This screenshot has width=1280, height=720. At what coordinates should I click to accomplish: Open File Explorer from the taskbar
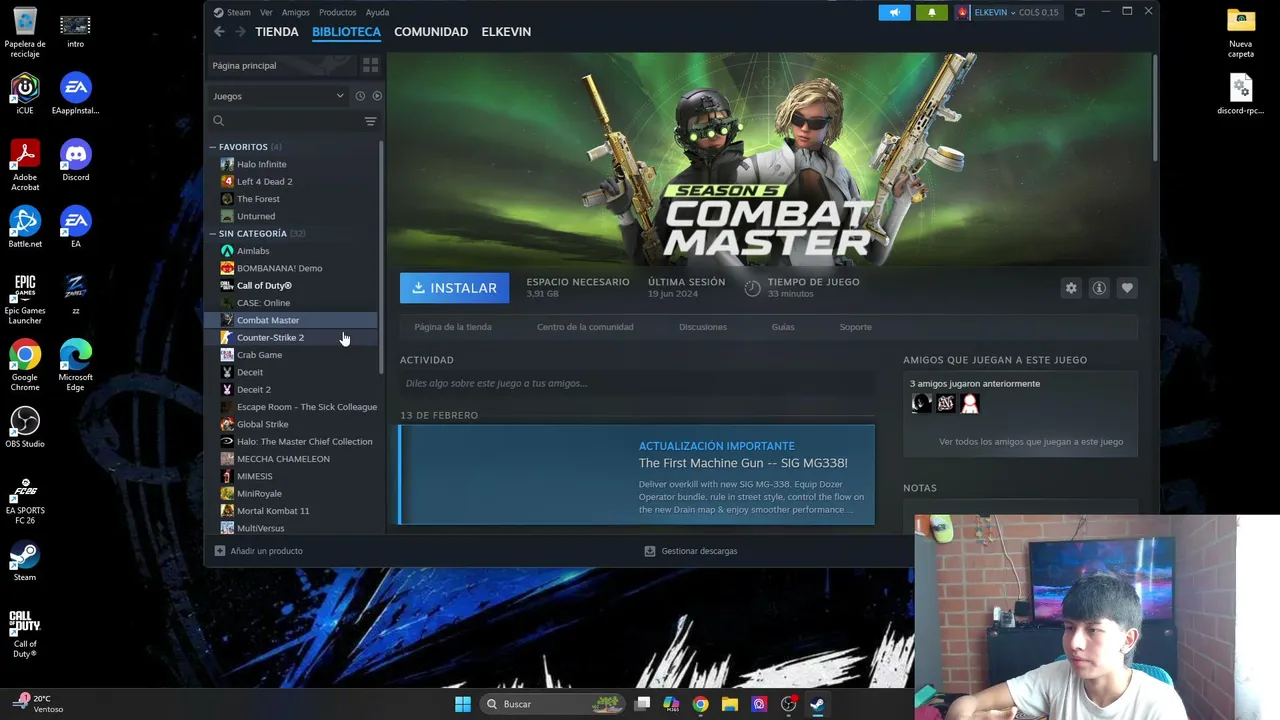coord(730,704)
